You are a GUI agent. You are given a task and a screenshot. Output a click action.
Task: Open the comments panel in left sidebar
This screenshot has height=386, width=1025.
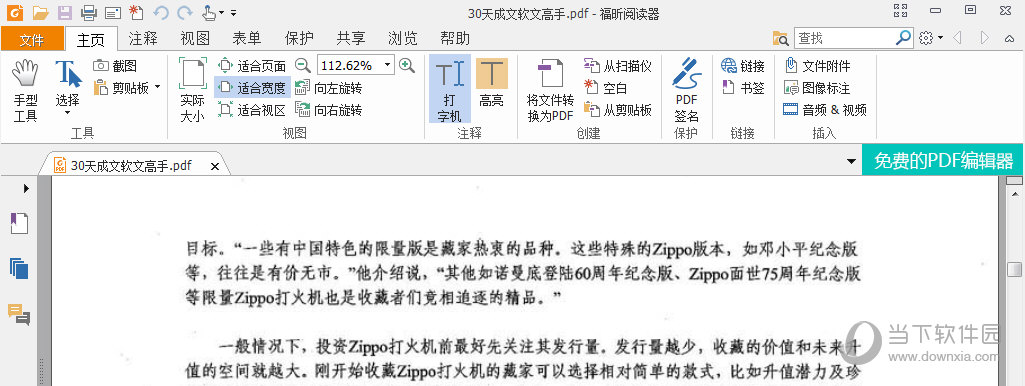pos(19,314)
